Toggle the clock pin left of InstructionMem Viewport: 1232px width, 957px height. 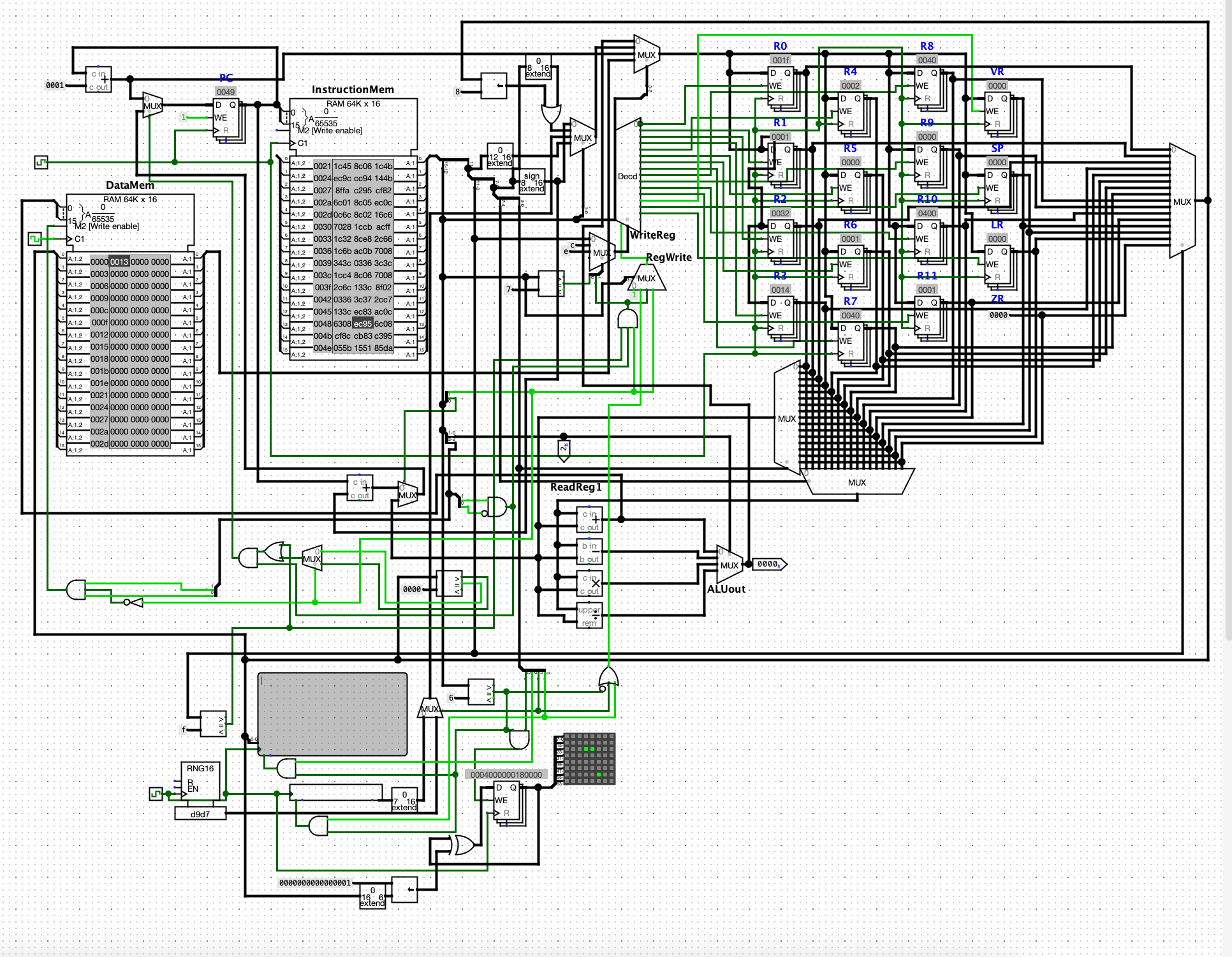pos(41,162)
